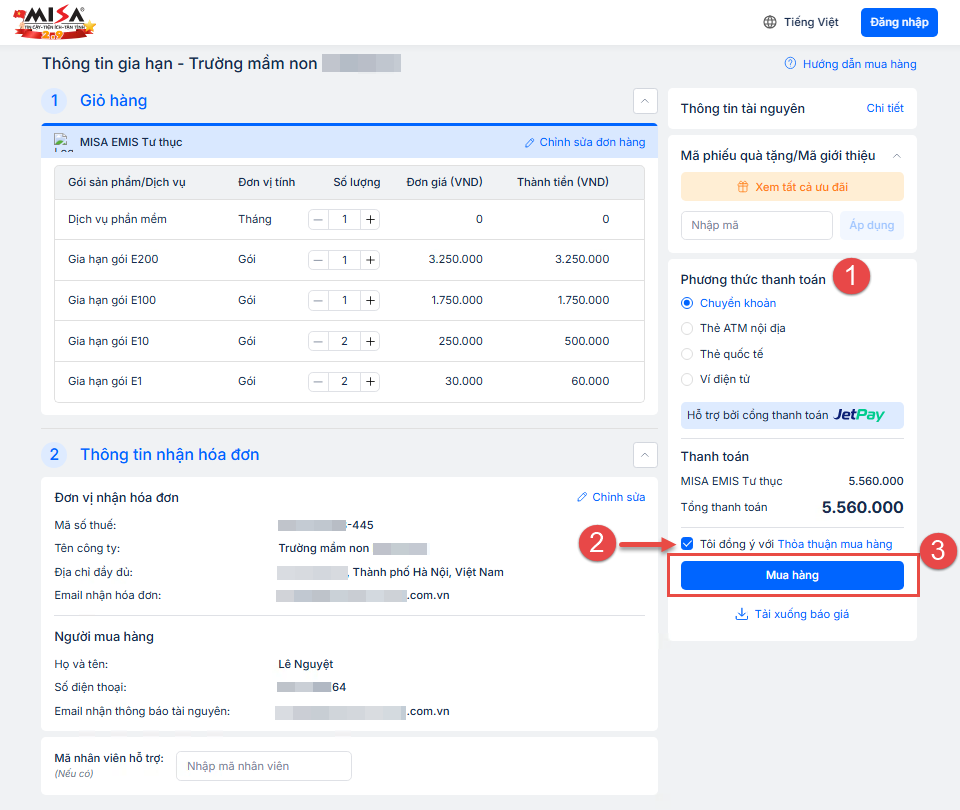Click the buyer name Lê Nguyệt
Viewport: 960px width, 810px height.
pos(306,664)
